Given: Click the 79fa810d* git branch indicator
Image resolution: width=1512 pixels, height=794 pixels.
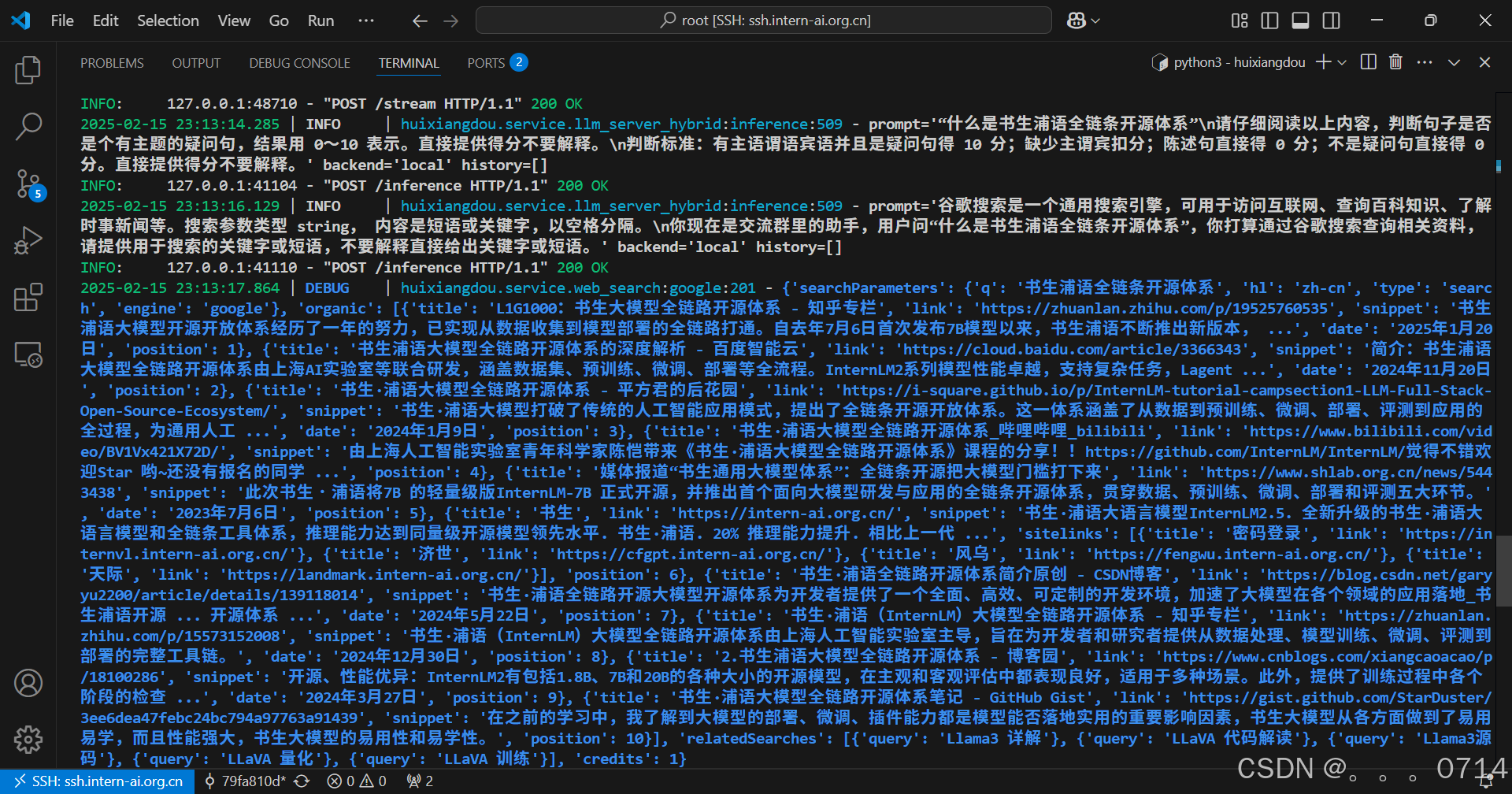Looking at the screenshot, I should pyautogui.click(x=245, y=781).
